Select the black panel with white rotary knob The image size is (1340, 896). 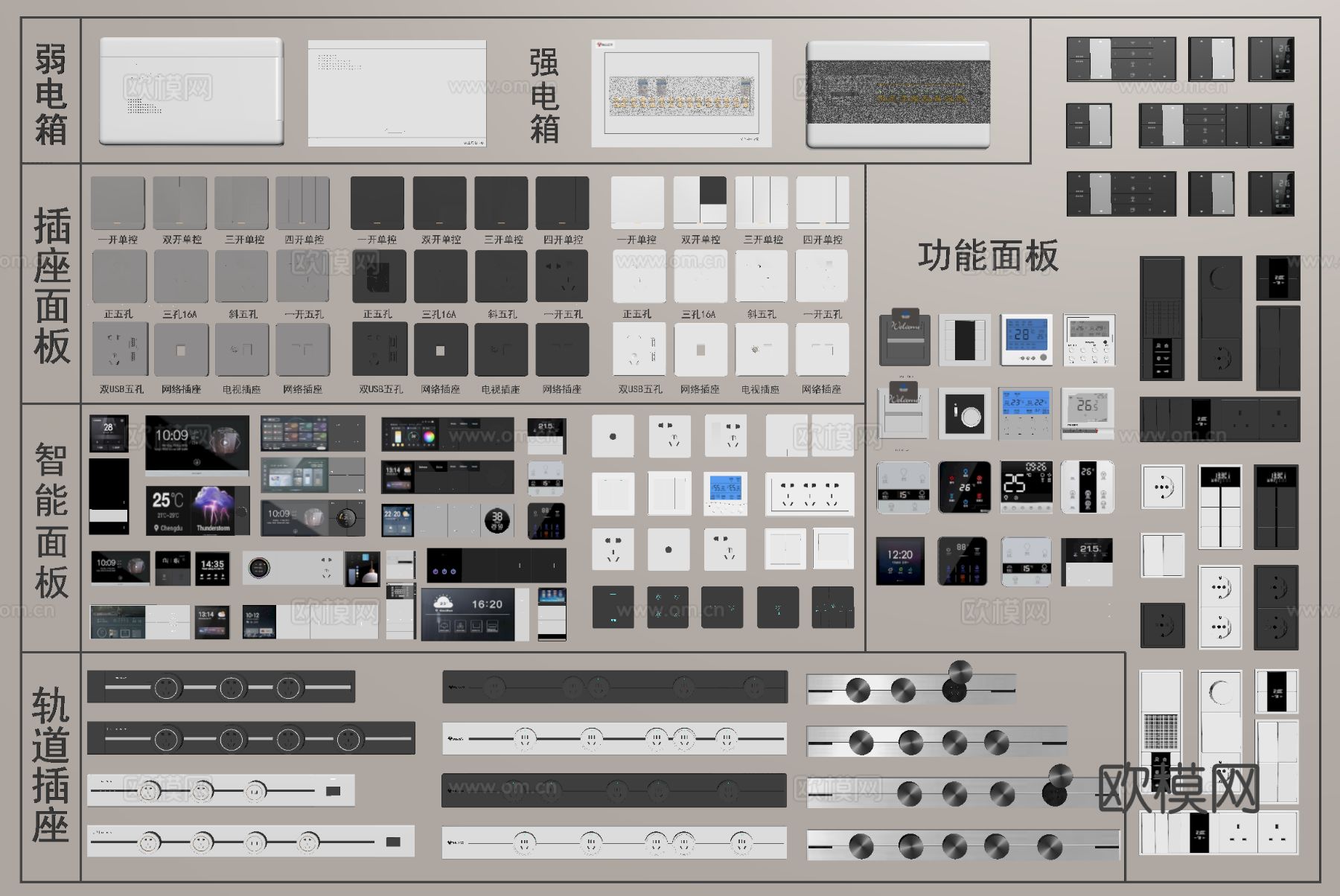965,412
